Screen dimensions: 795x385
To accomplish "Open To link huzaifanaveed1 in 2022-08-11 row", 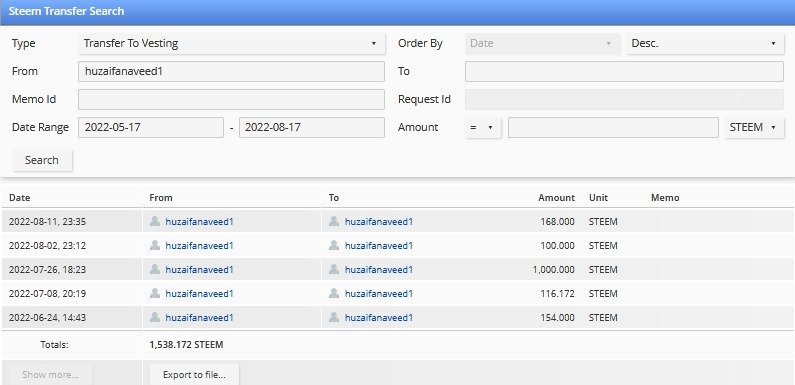I will pos(379,222).
